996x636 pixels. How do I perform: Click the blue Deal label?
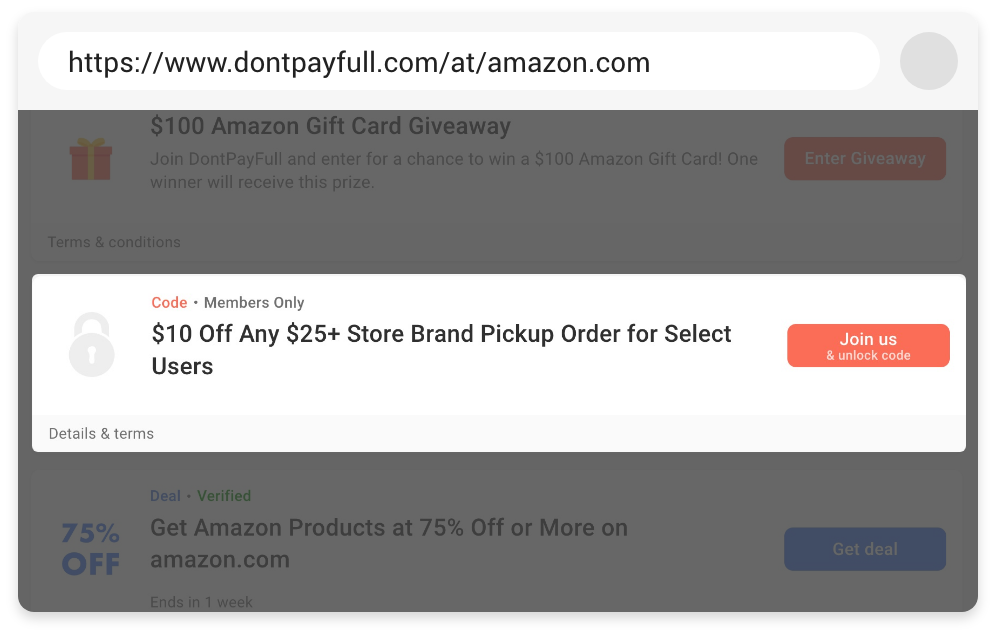click(165, 496)
